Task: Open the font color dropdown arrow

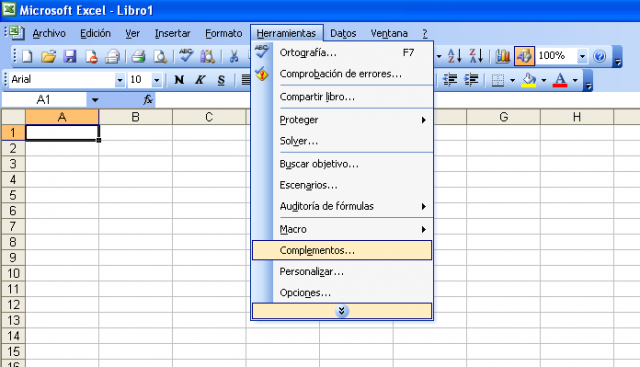Action: 575,80
